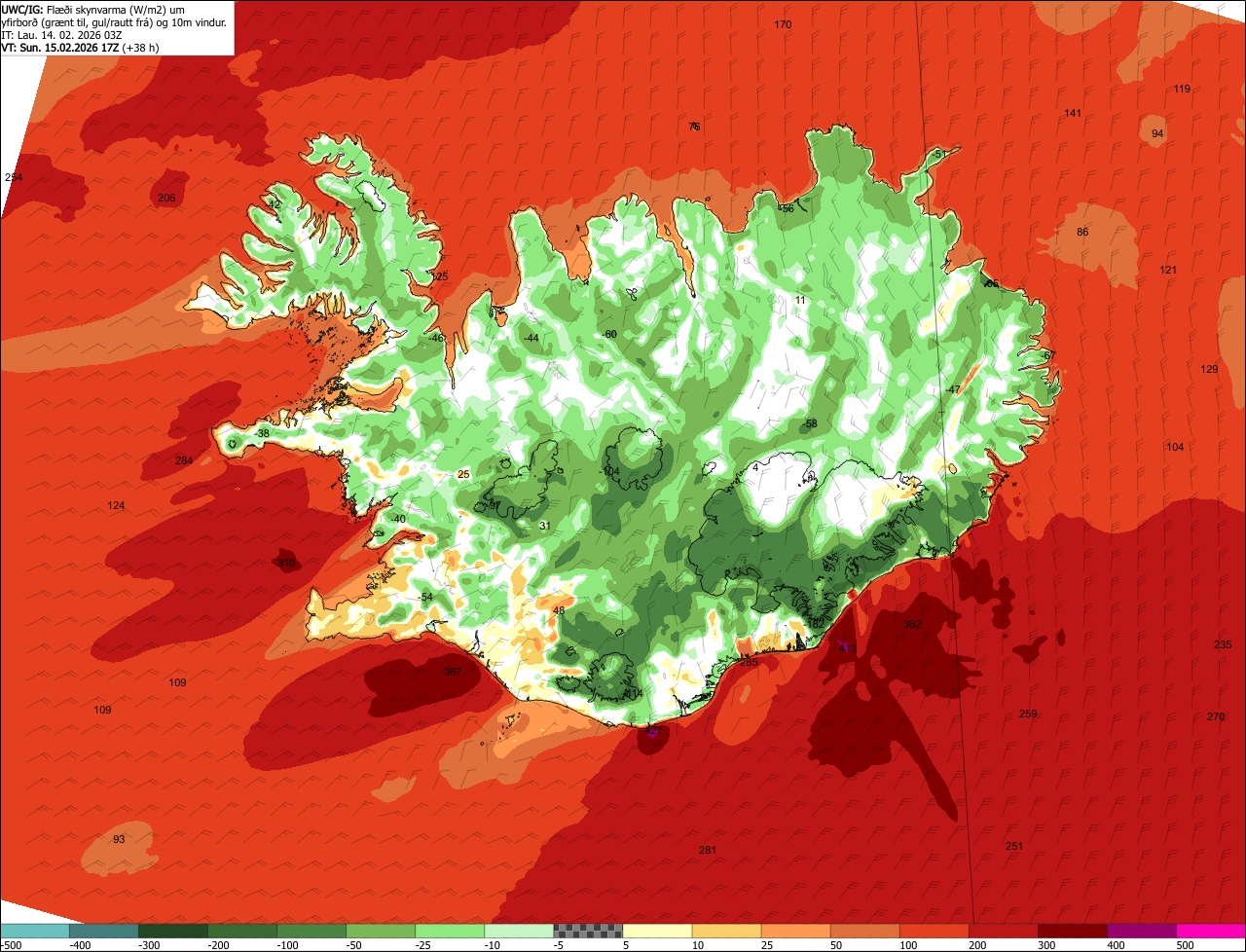Click the map value '284' west of Snæfellsnes
1246x952 pixels.
(x=184, y=460)
